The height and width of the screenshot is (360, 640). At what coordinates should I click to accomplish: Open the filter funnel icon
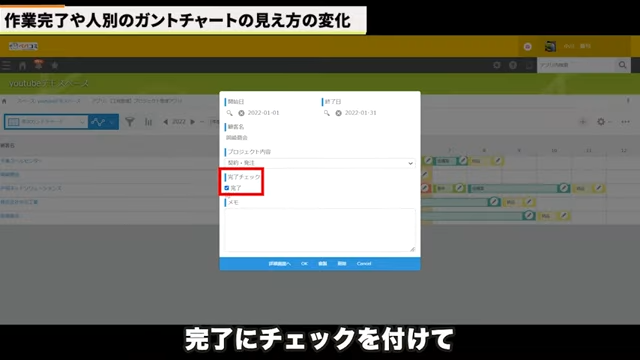coord(130,122)
